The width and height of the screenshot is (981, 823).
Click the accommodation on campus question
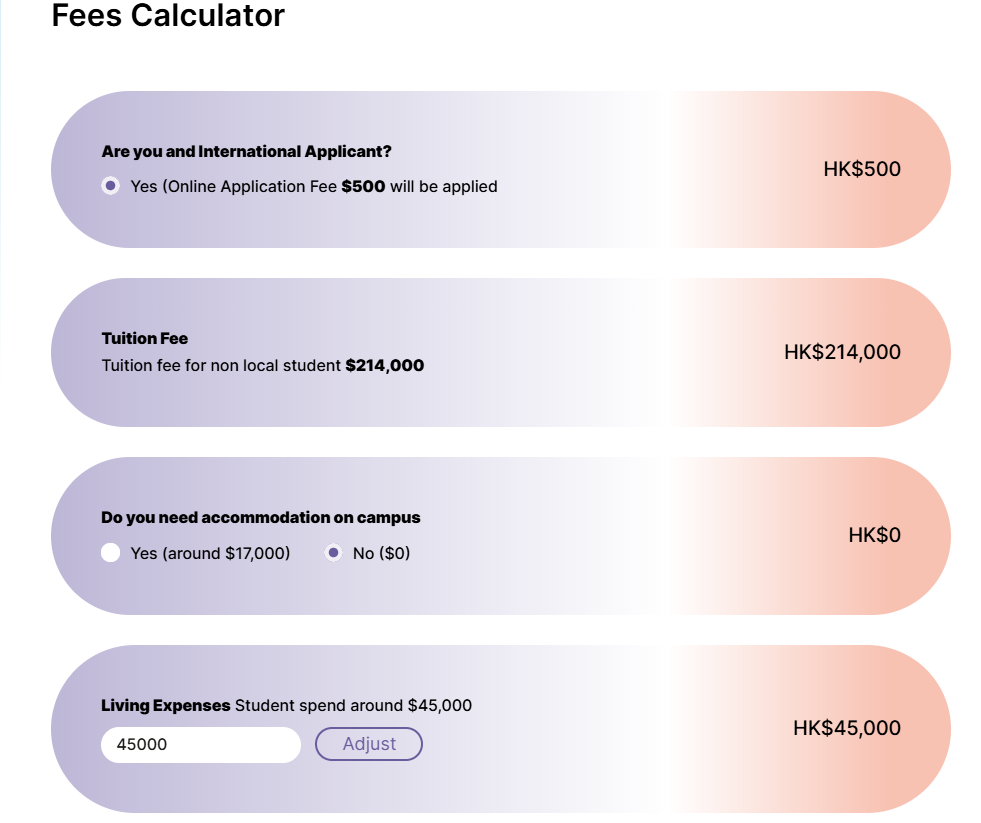point(261,518)
